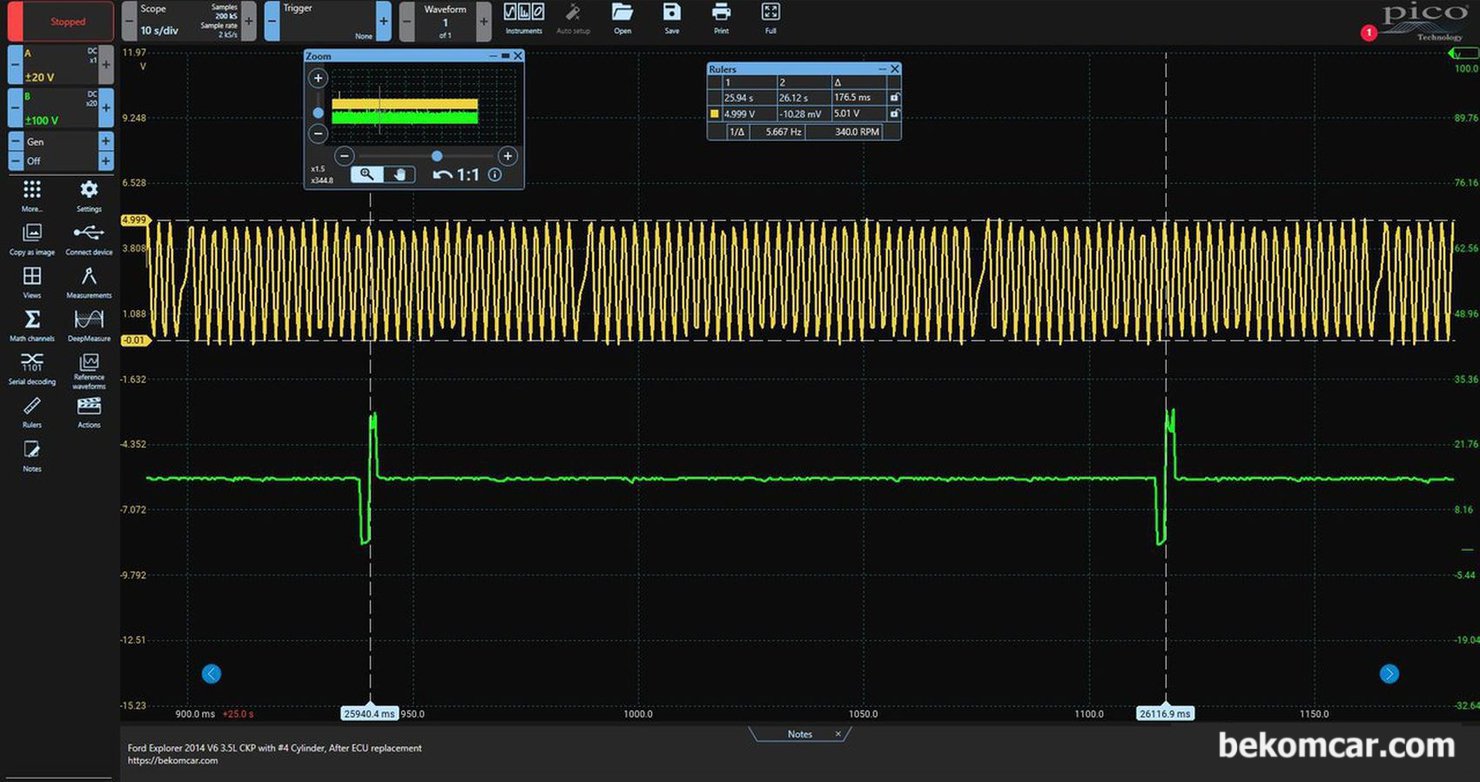Click the Auto setup wand icon
The width and height of the screenshot is (1480, 782).
[x=573, y=18]
